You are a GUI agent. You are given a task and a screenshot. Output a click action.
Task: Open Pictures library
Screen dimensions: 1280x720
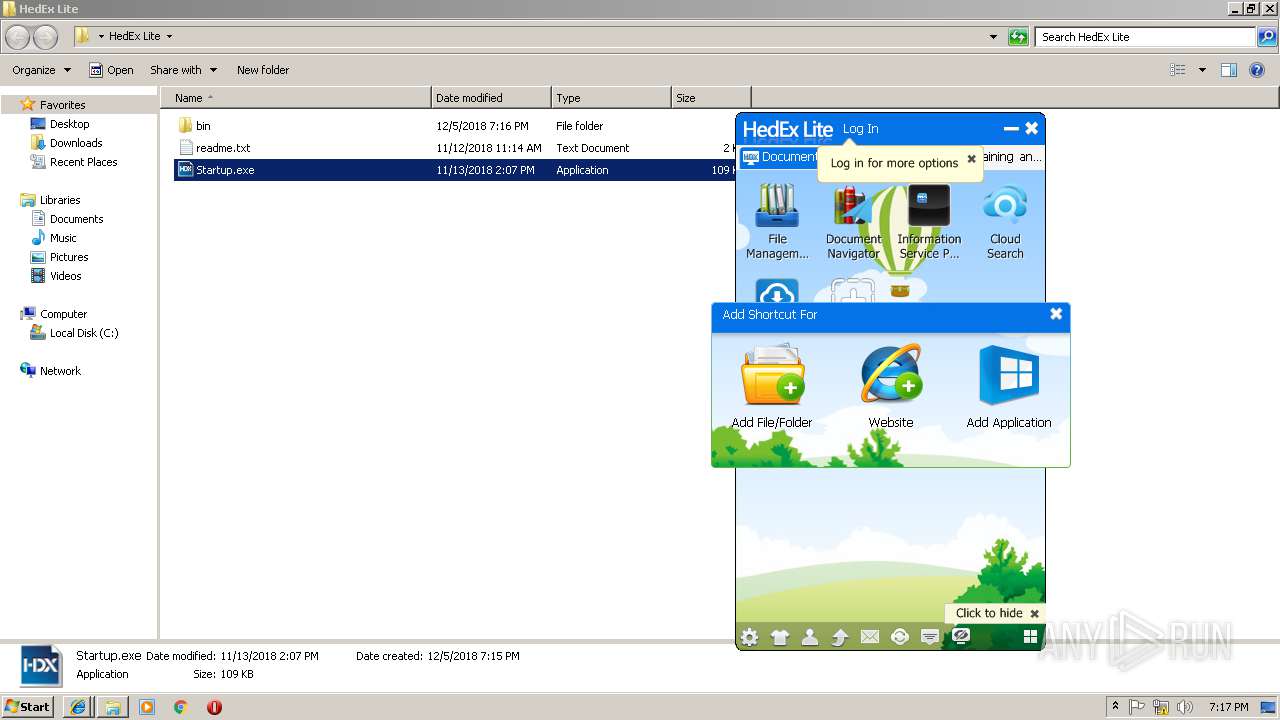[69, 257]
